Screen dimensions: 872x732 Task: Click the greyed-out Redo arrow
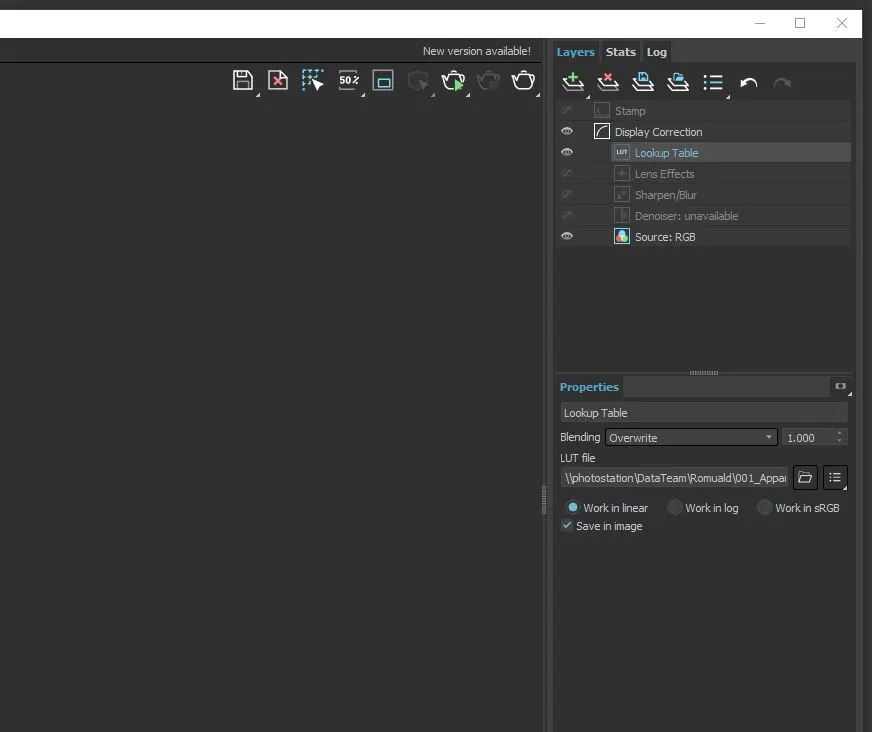click(782, 83)
